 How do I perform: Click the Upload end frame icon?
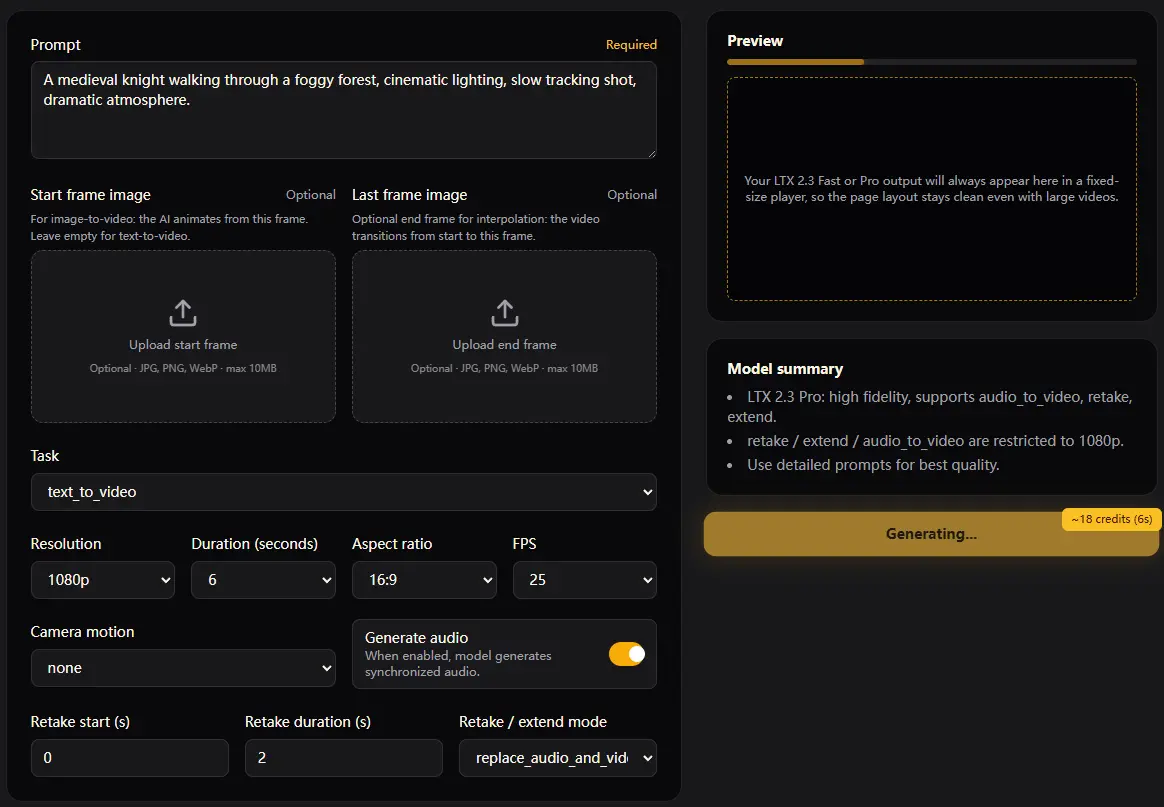click(504, 313)
